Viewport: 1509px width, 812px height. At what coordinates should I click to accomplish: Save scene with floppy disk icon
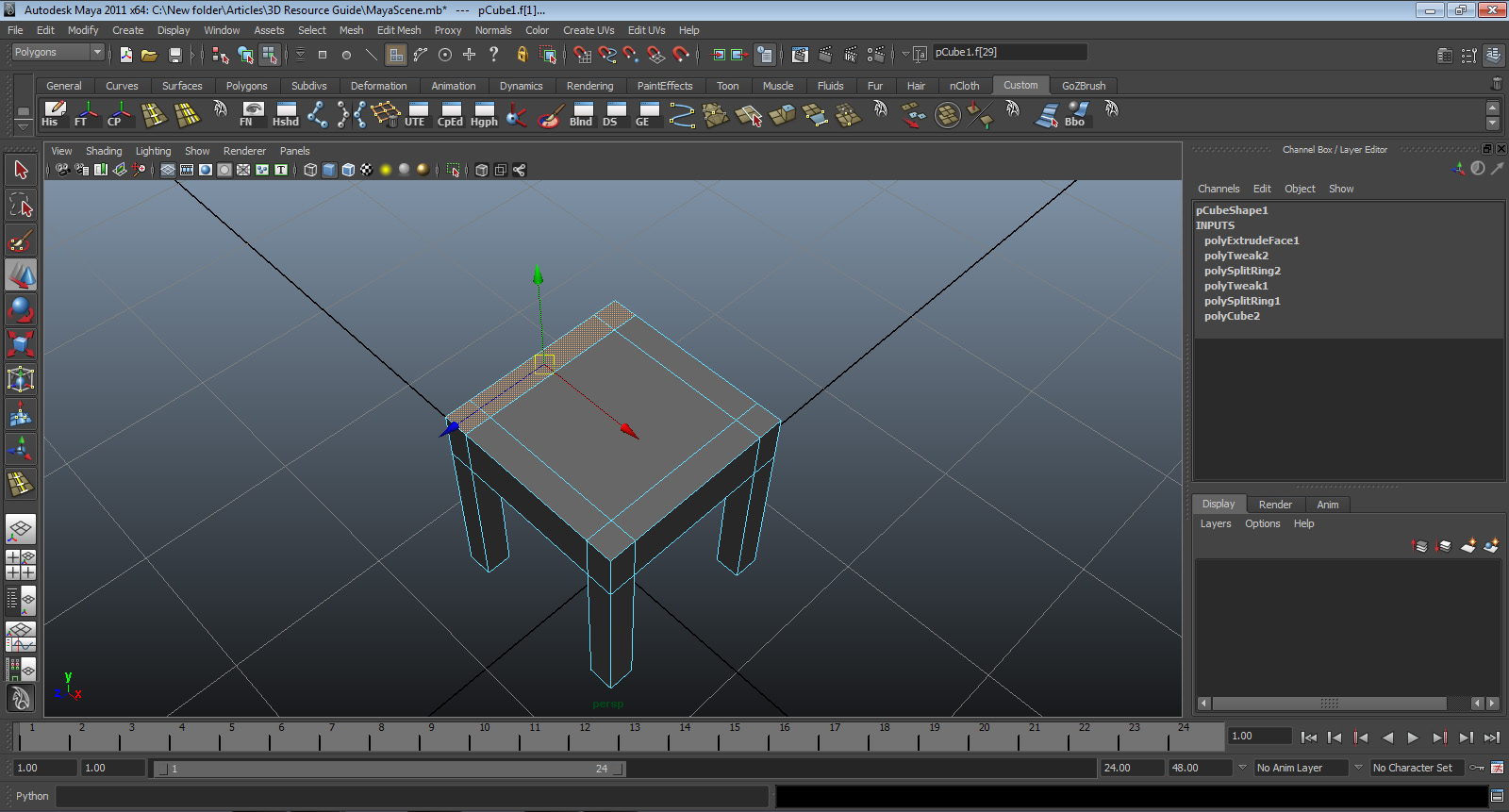pyautogui.click(x=174, y=56)
